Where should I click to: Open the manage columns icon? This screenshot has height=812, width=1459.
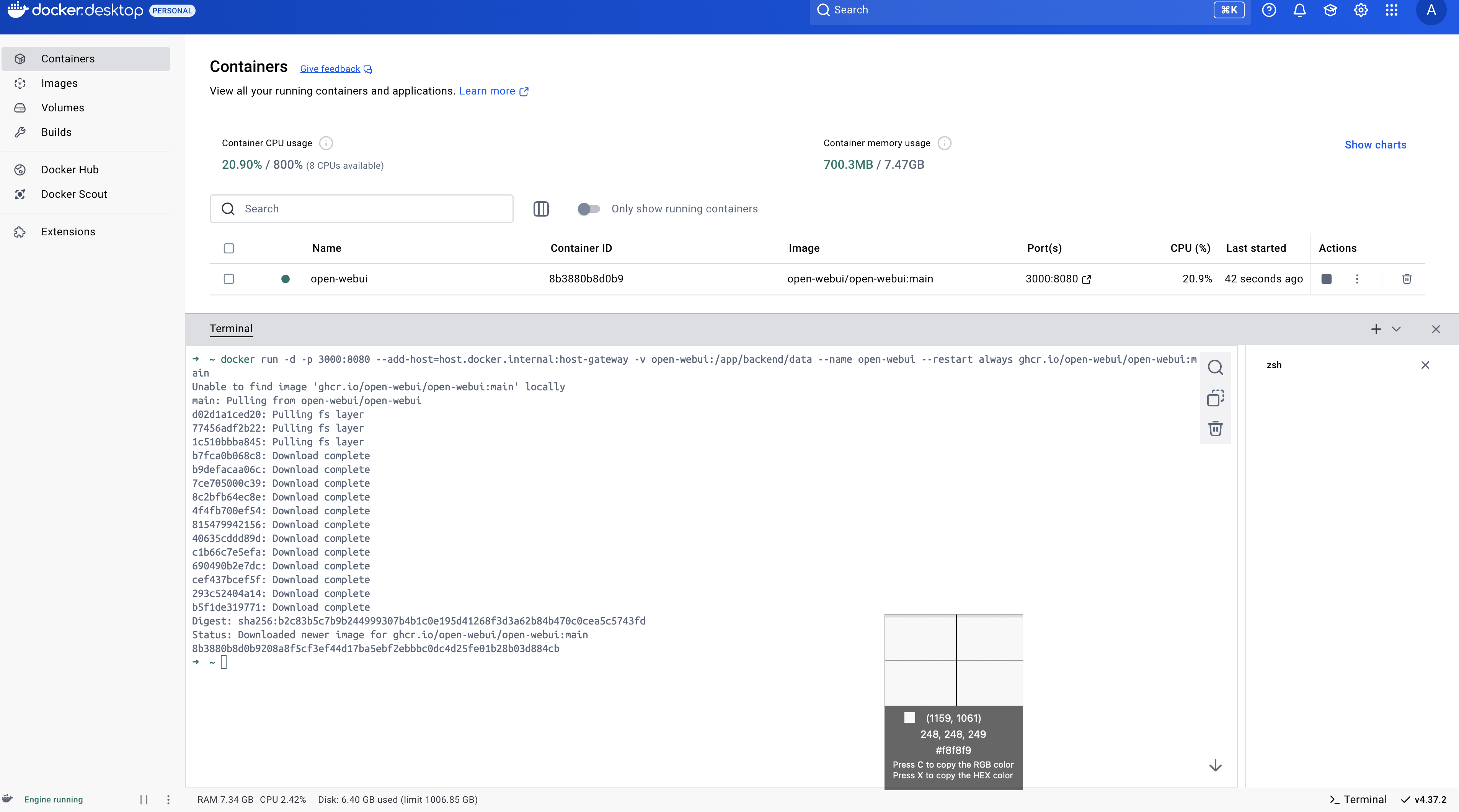click(541, 209)
